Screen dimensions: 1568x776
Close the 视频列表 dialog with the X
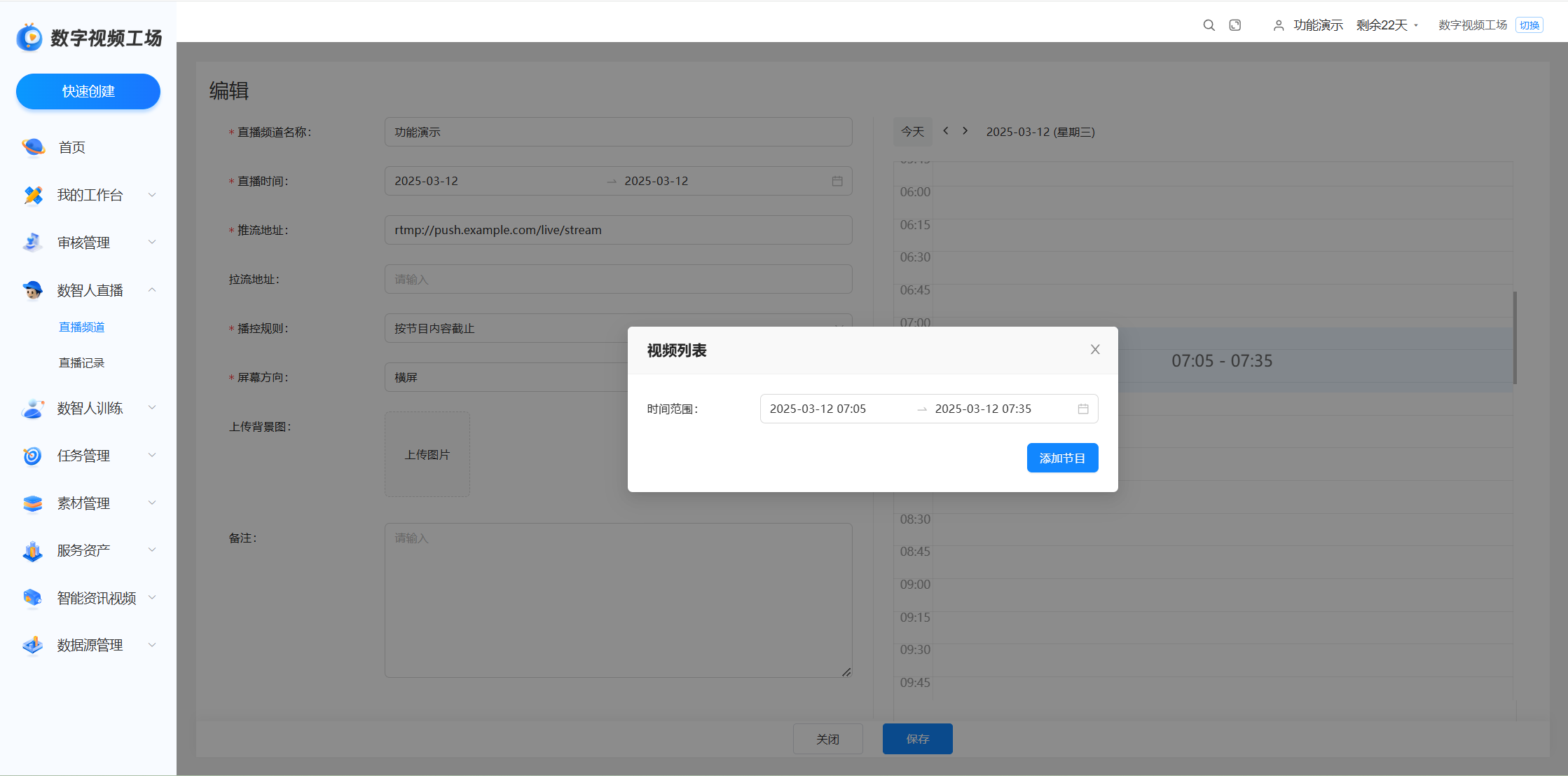pos(1095,350)
